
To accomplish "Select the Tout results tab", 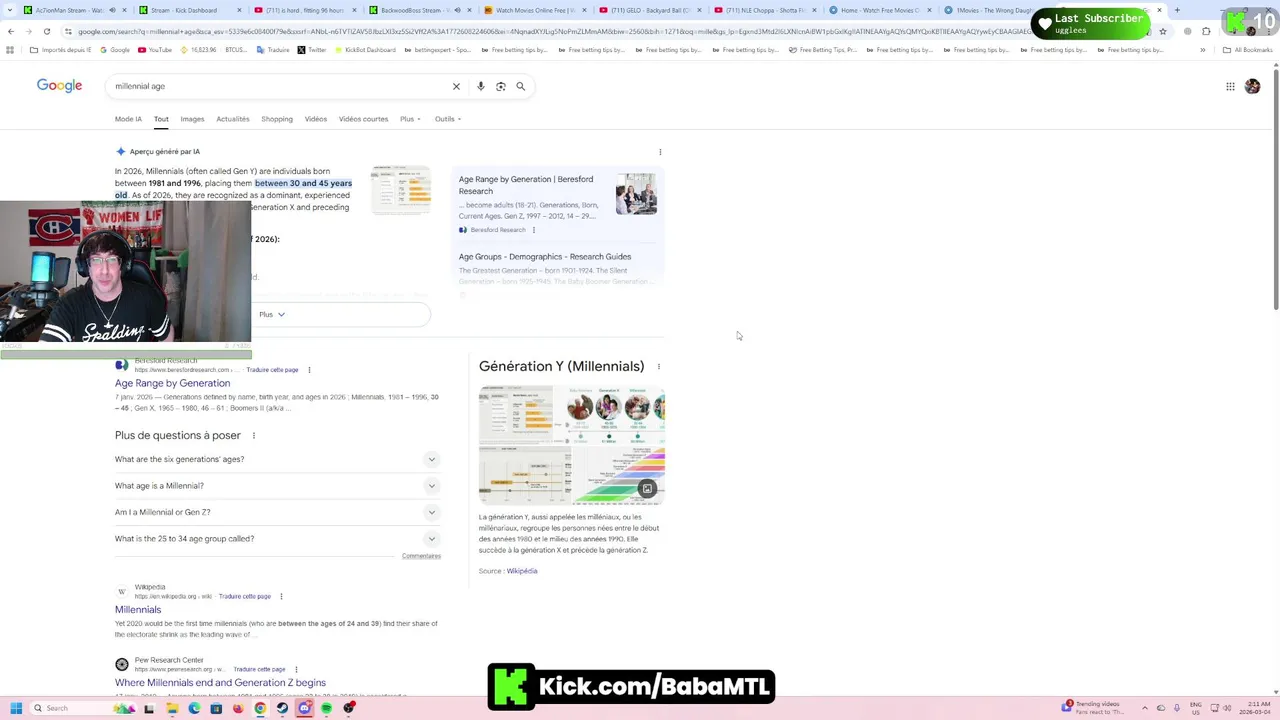I will tap(161, 119).
